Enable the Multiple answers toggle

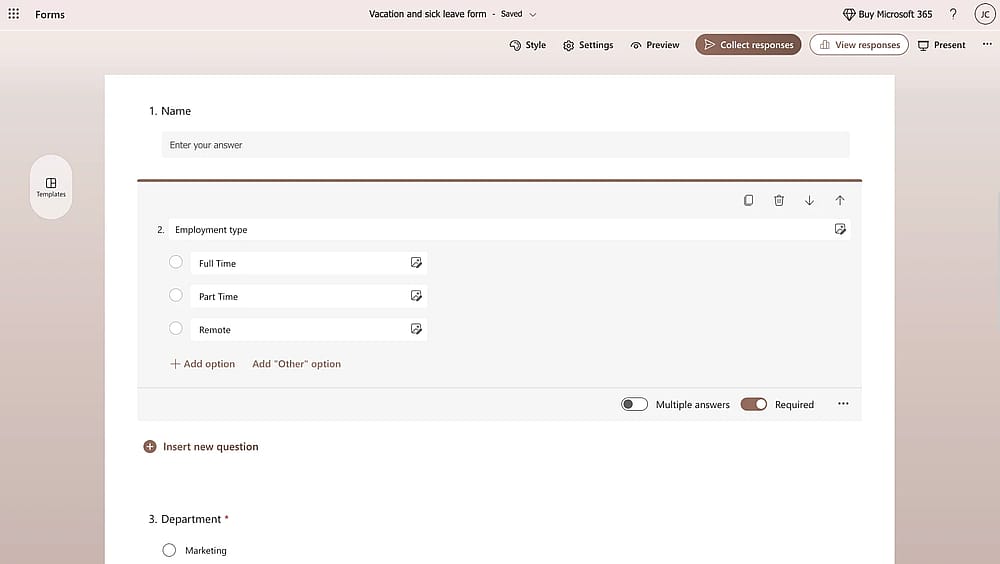pos(635,404)
